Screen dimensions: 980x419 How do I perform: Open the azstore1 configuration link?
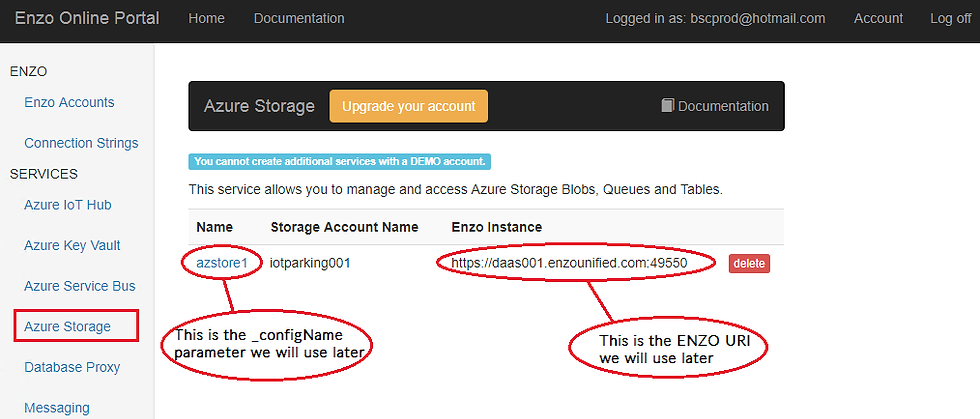pyautogui.click(x=222, y=263)
